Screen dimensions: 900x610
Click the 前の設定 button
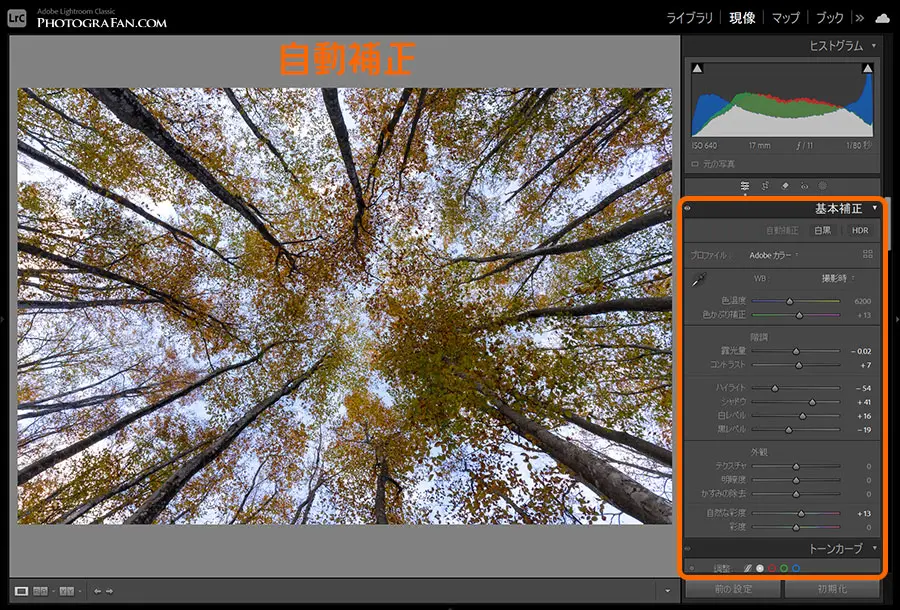pos(733,589)
